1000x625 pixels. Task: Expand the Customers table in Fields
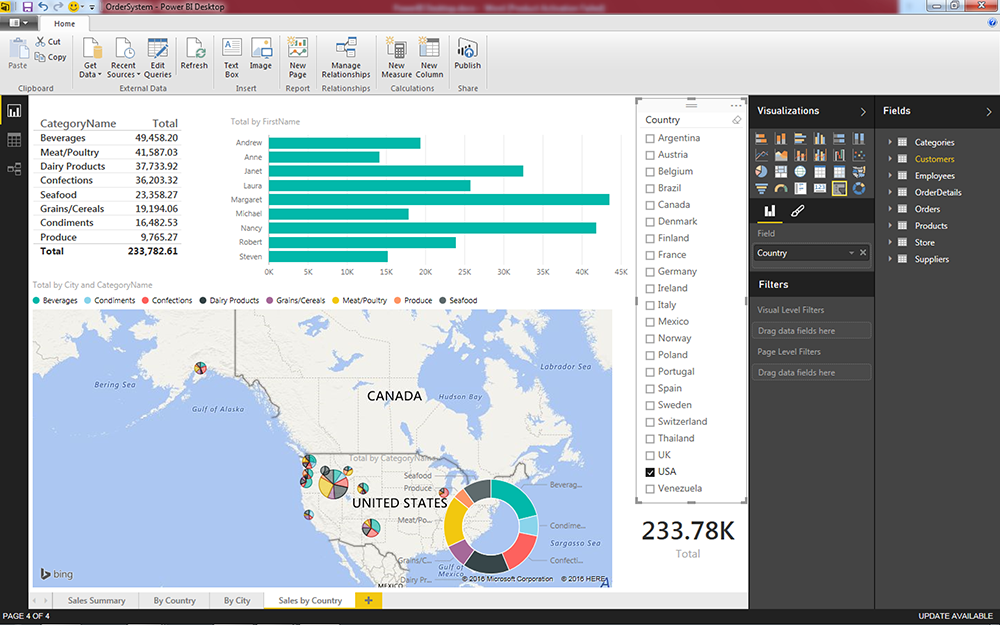(x=890, y=159)
